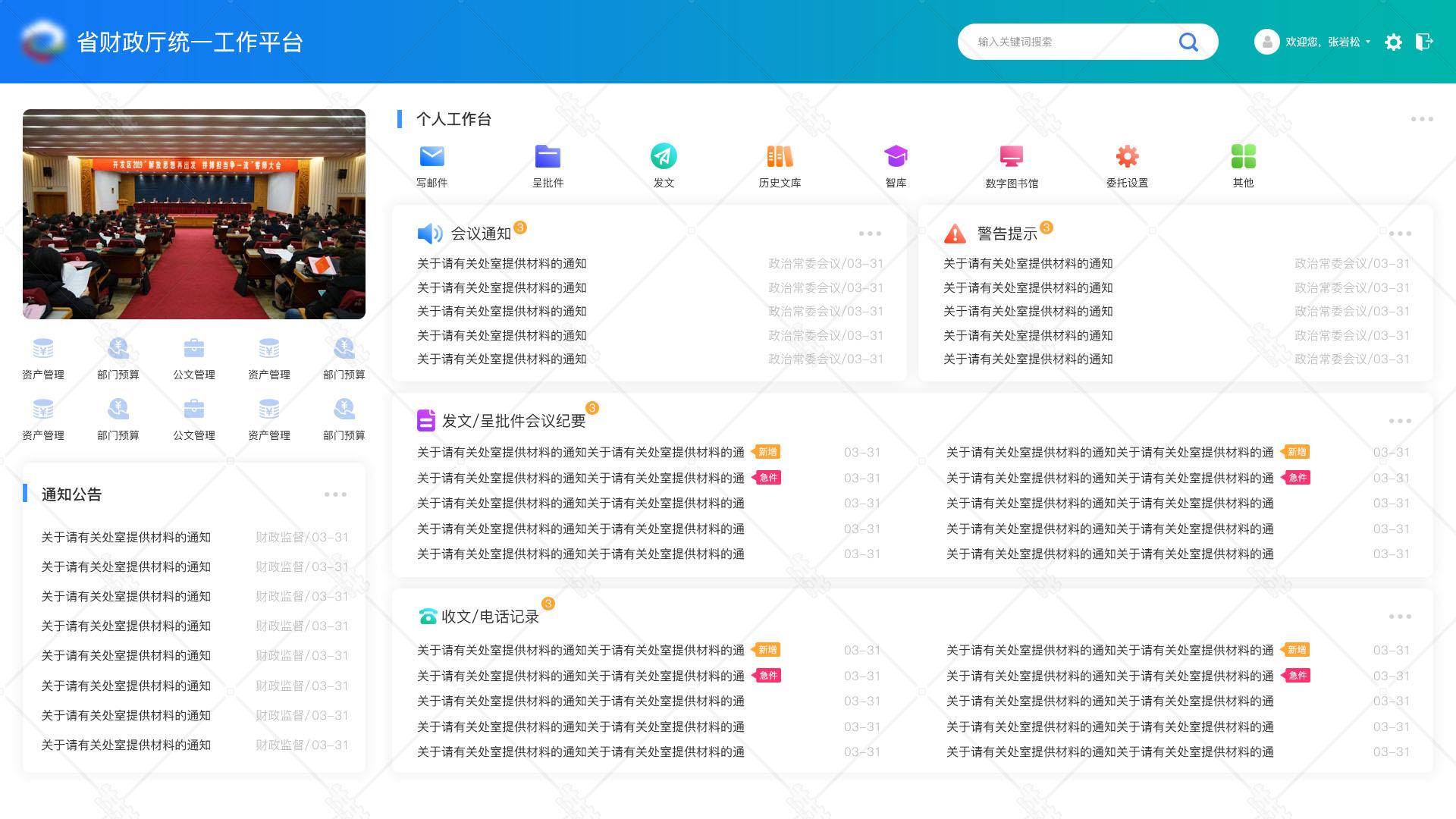Open the 数字图书馆 monitor icon
The height and width of the screenshot is (819, 1456).
tap(1012, 157)
